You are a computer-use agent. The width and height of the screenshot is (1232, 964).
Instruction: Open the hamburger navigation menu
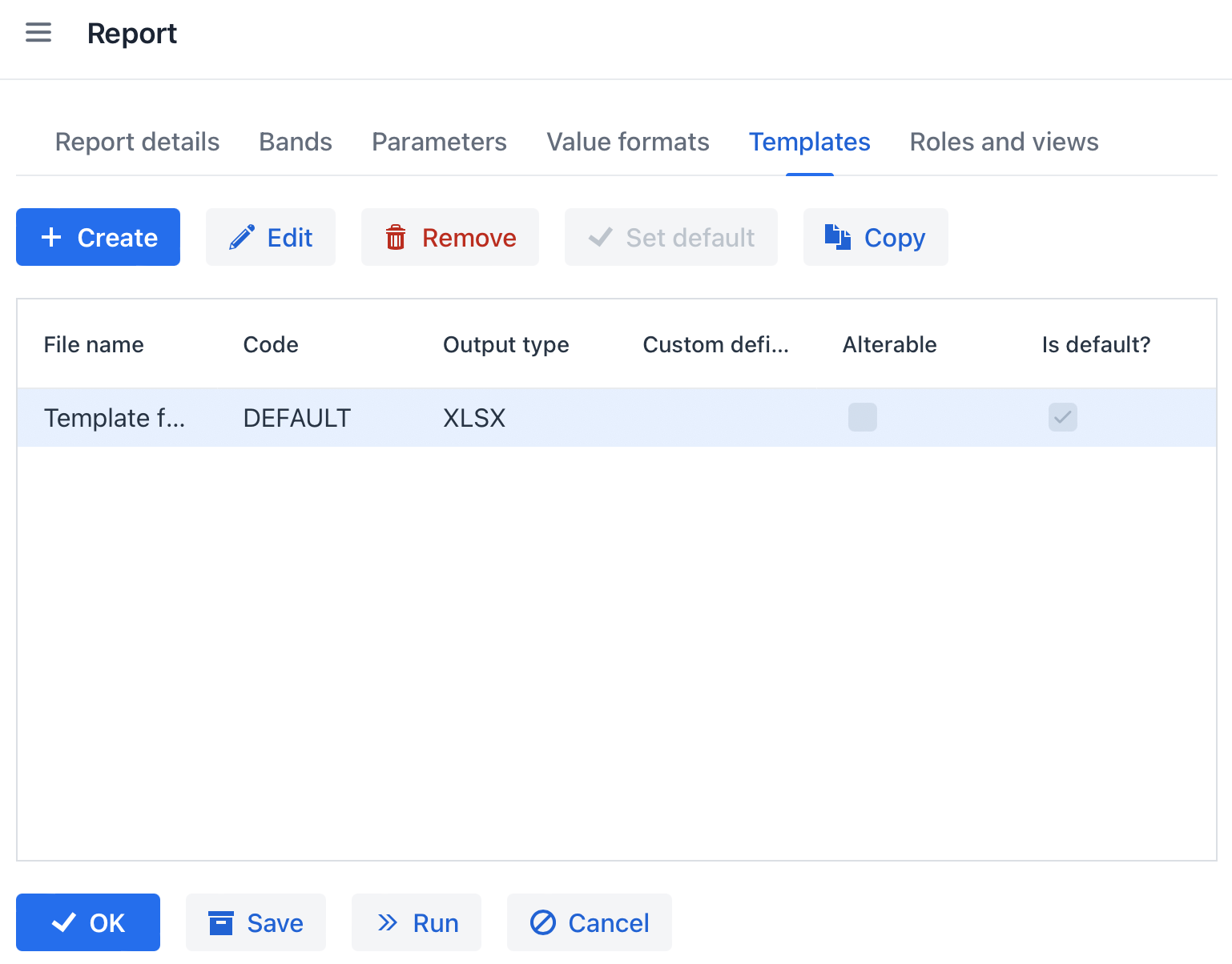pyautogui.click(x=38, y=33)
